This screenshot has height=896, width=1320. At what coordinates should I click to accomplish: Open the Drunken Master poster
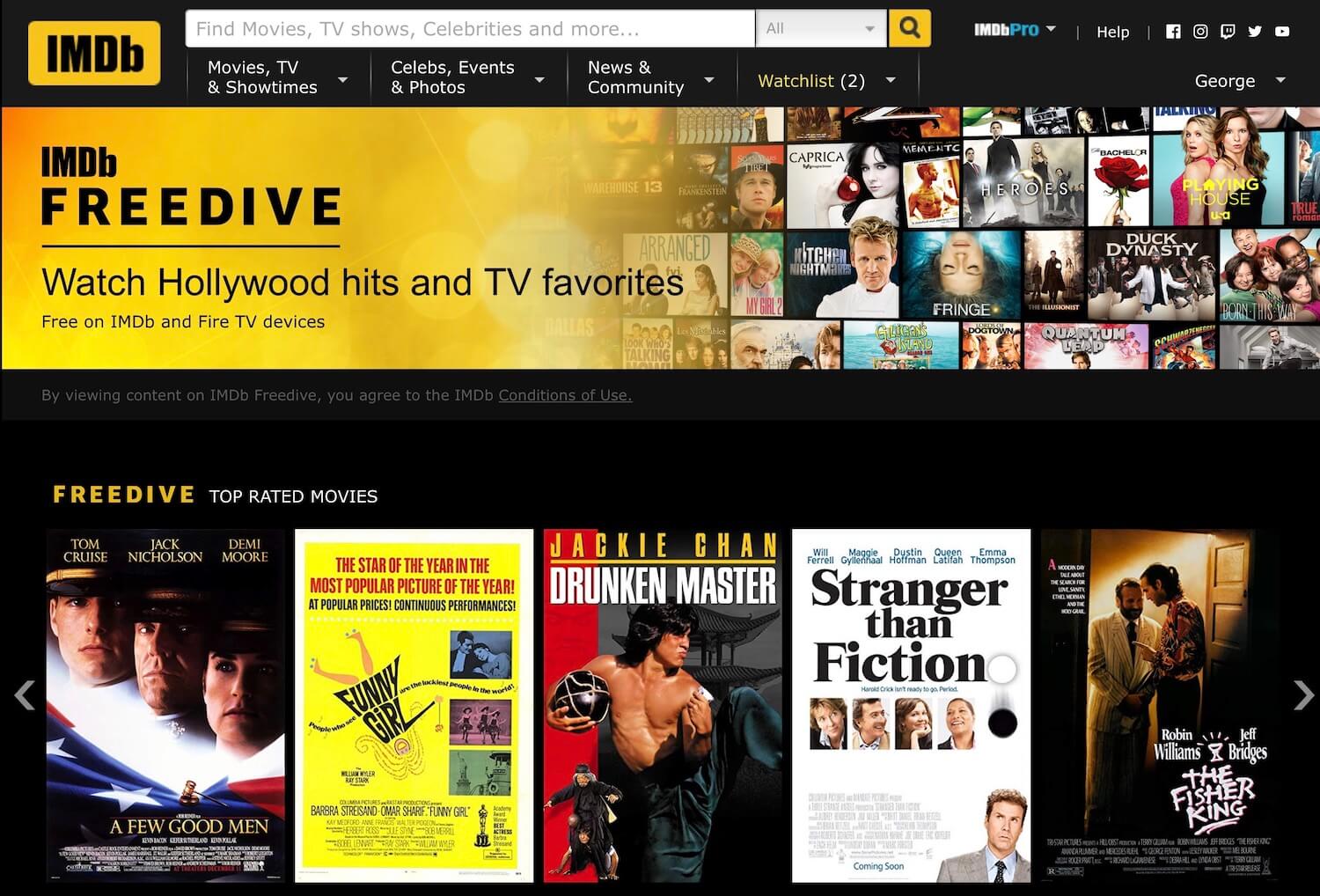click(662, 705)
